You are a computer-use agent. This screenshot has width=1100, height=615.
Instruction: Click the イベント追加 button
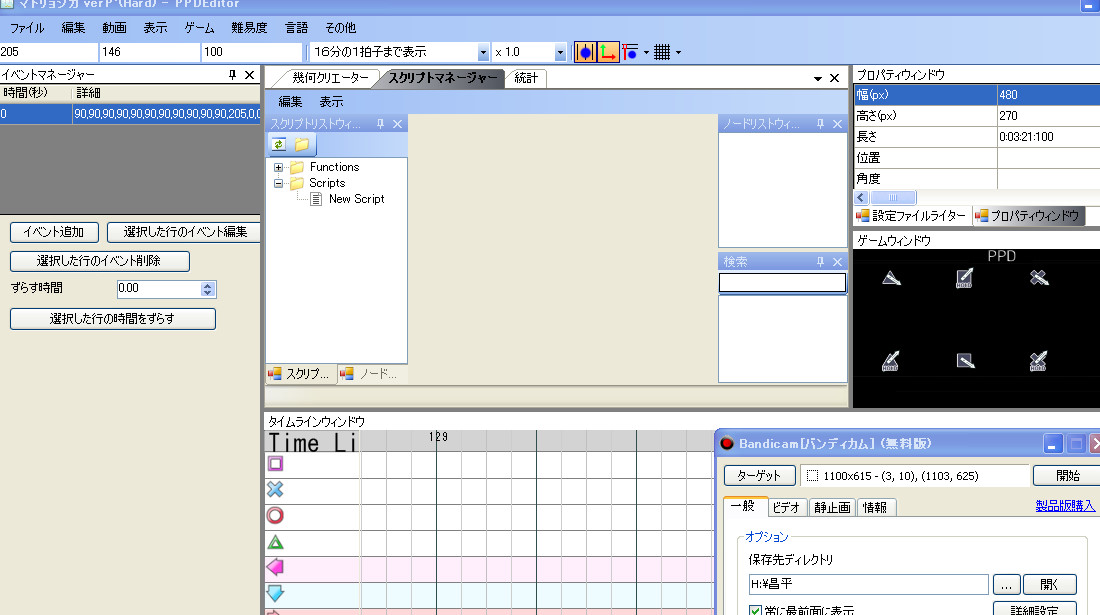[x=54, y=232]
